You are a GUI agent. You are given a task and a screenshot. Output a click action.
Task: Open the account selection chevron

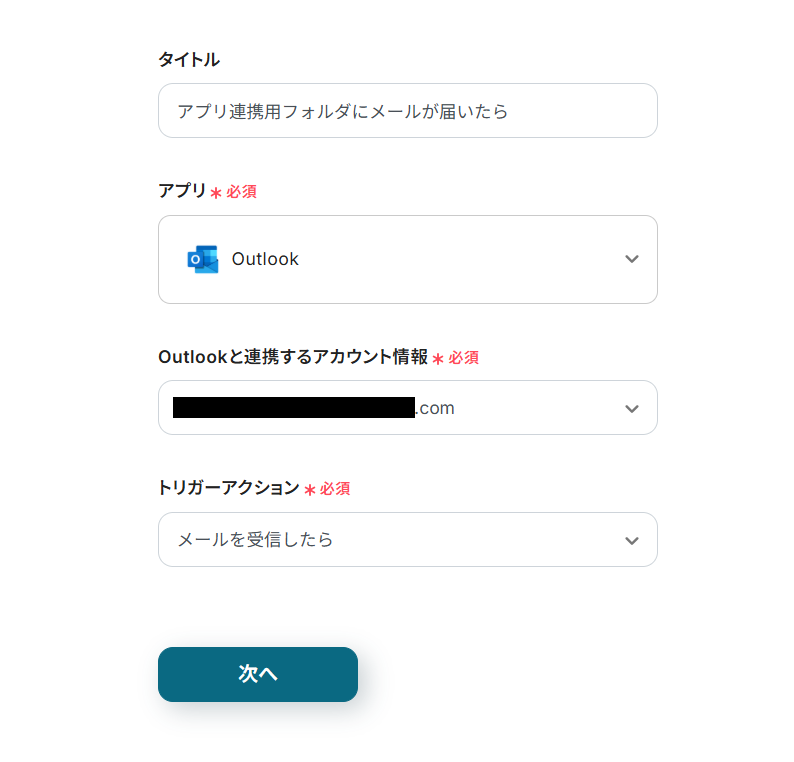631,408
